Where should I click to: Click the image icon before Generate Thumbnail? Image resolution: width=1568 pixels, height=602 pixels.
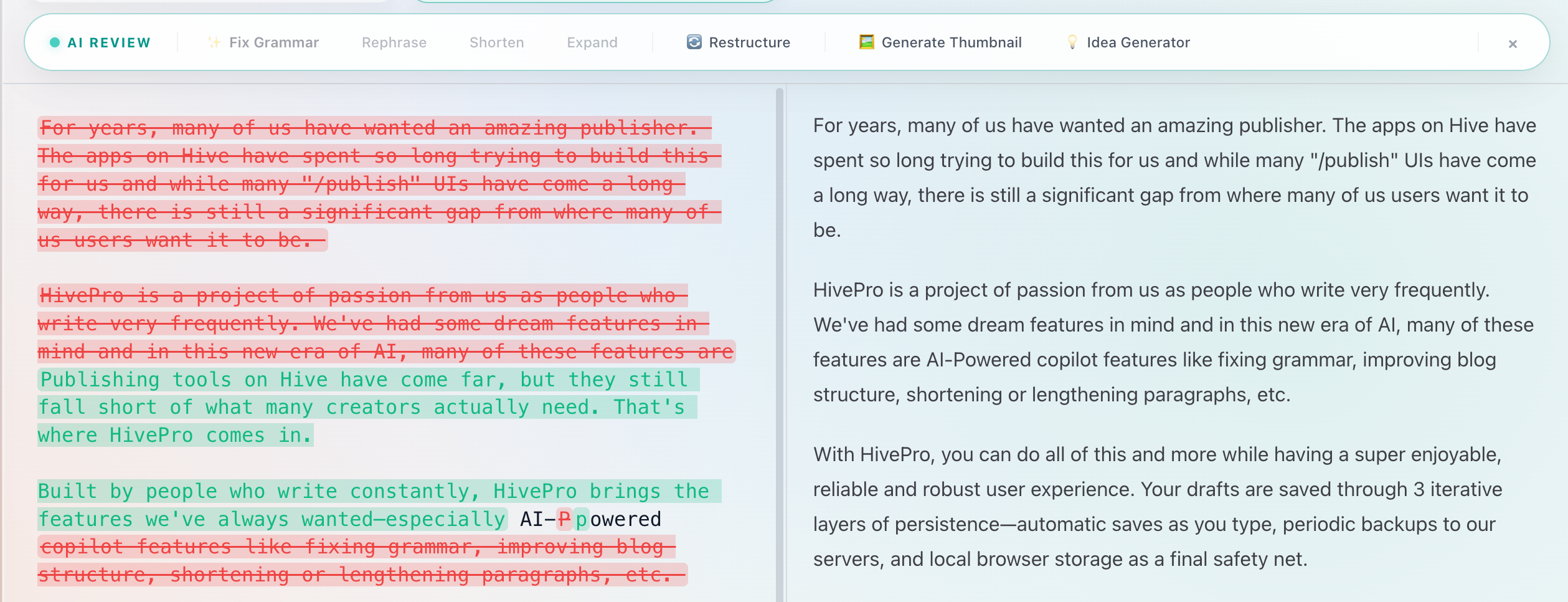click(866, 42)
